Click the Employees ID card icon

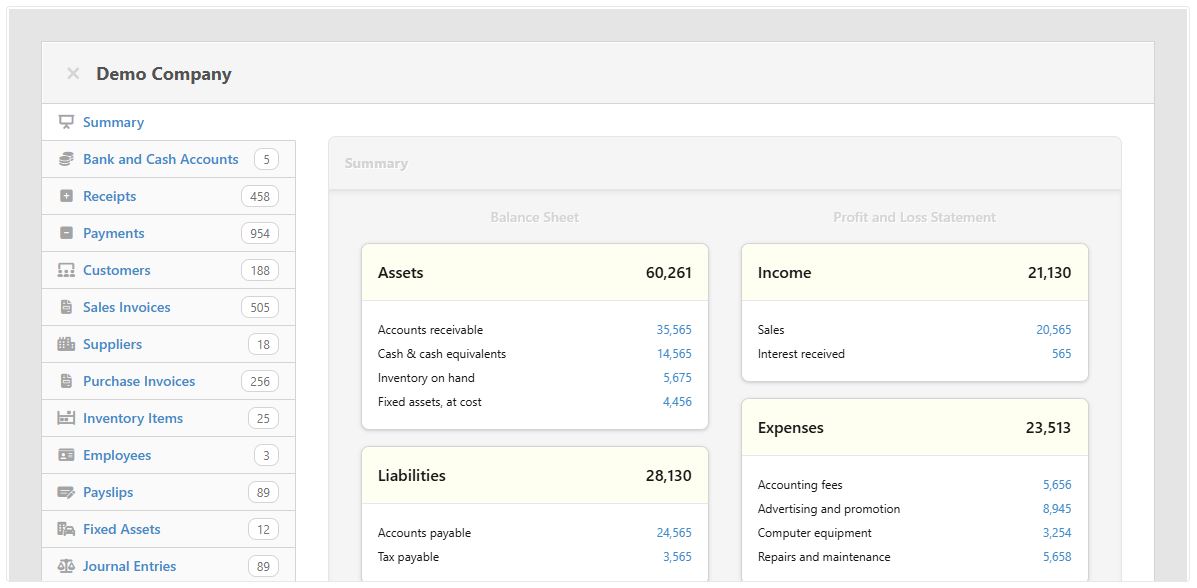click(x=65, y=455)
